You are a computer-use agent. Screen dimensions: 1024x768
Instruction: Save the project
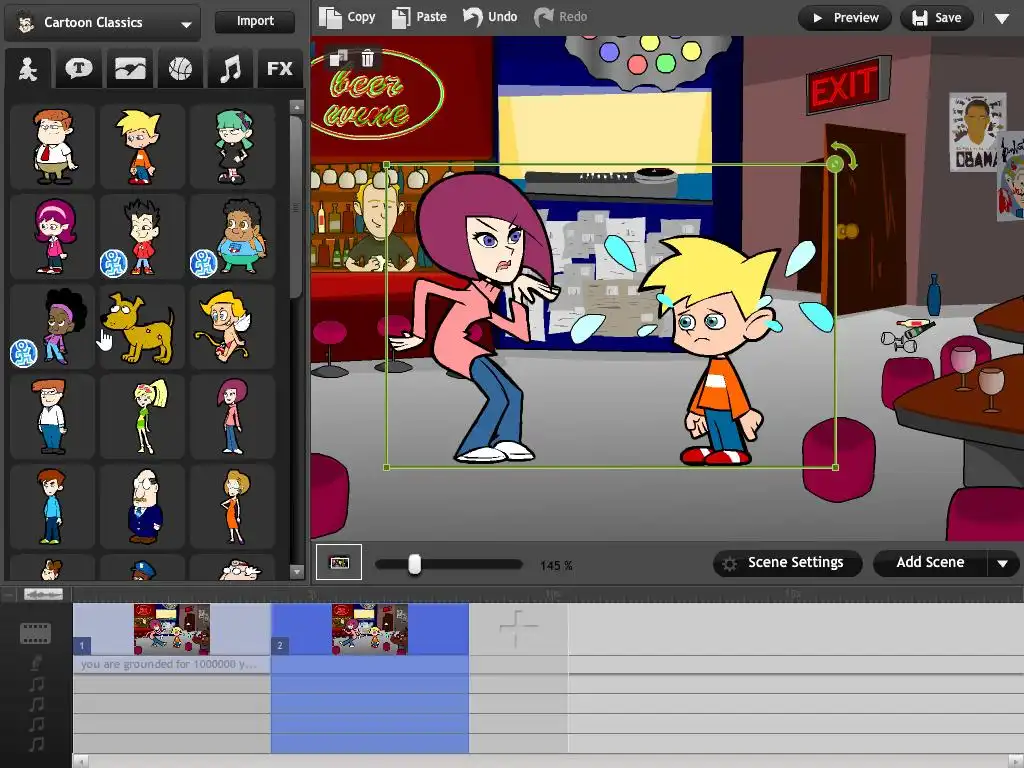936,18
